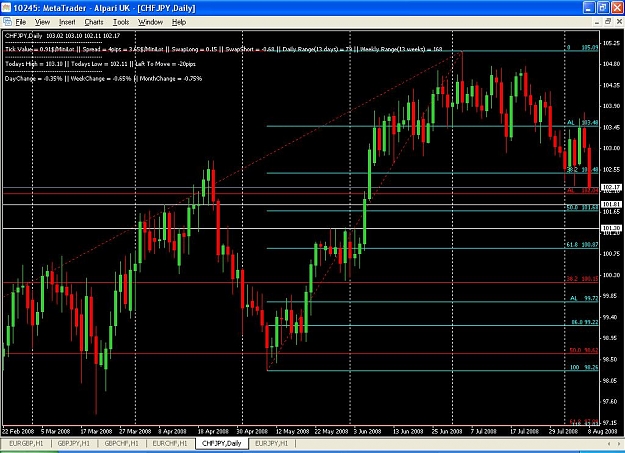Open the Window menu
This screenshot has height=453, width=625.
150,22
